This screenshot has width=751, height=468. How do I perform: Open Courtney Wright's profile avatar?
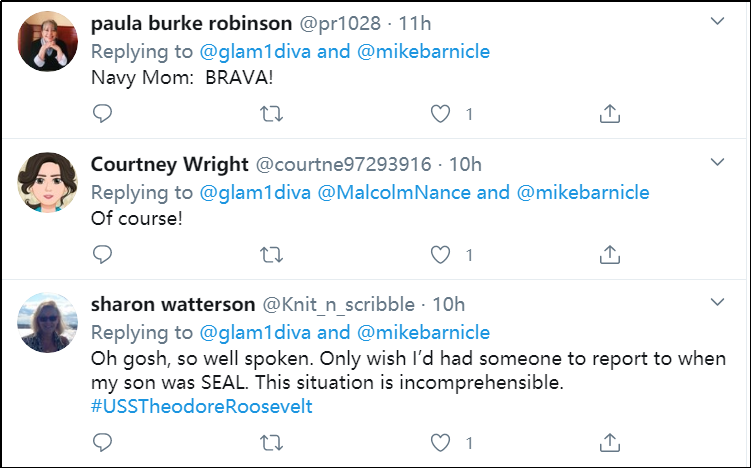point(46,183)
